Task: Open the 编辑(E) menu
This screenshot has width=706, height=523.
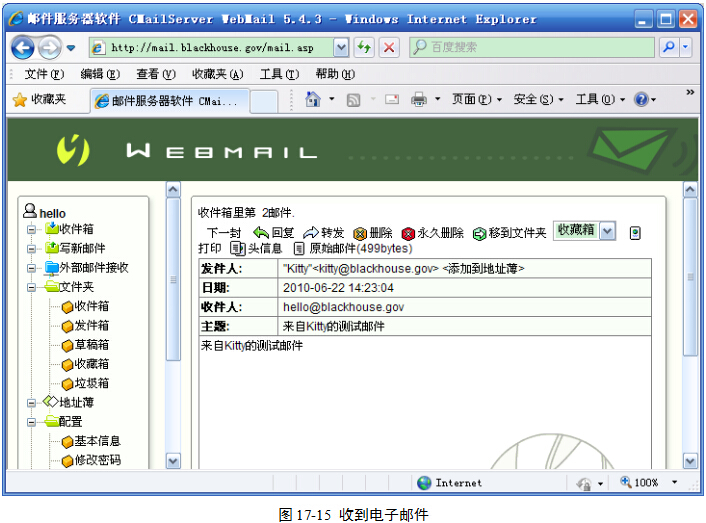Action: pos(100,74)
